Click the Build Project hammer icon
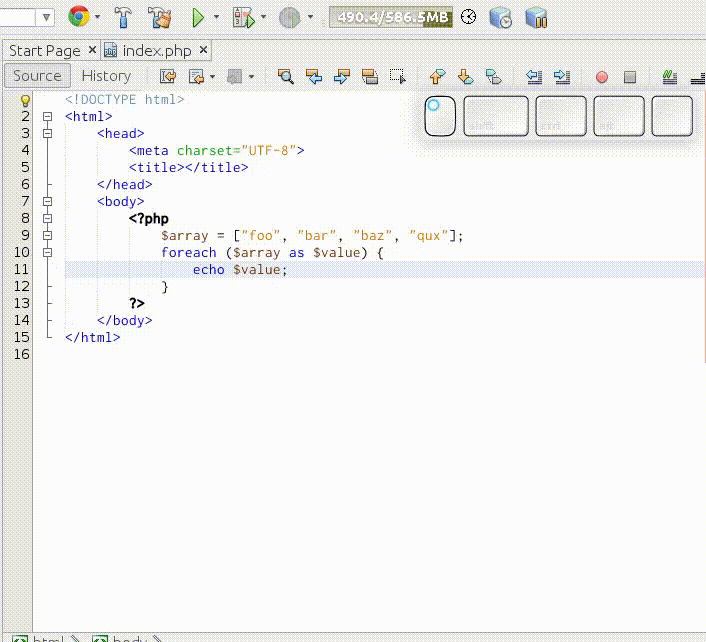 click(x=123, y=17)
